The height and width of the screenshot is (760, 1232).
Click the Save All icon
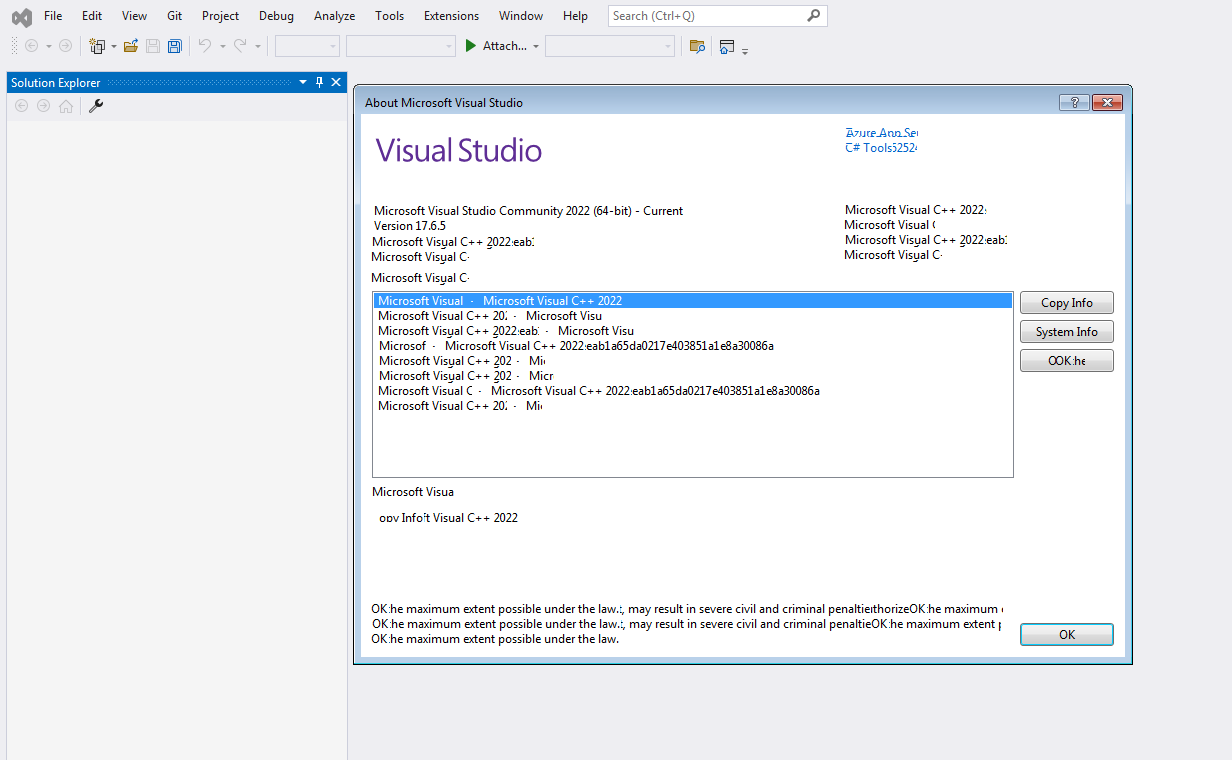point(175,46)
